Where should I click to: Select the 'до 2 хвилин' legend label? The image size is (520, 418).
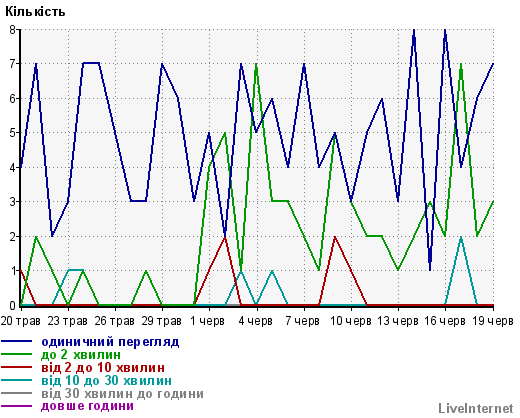click(81, 355)
